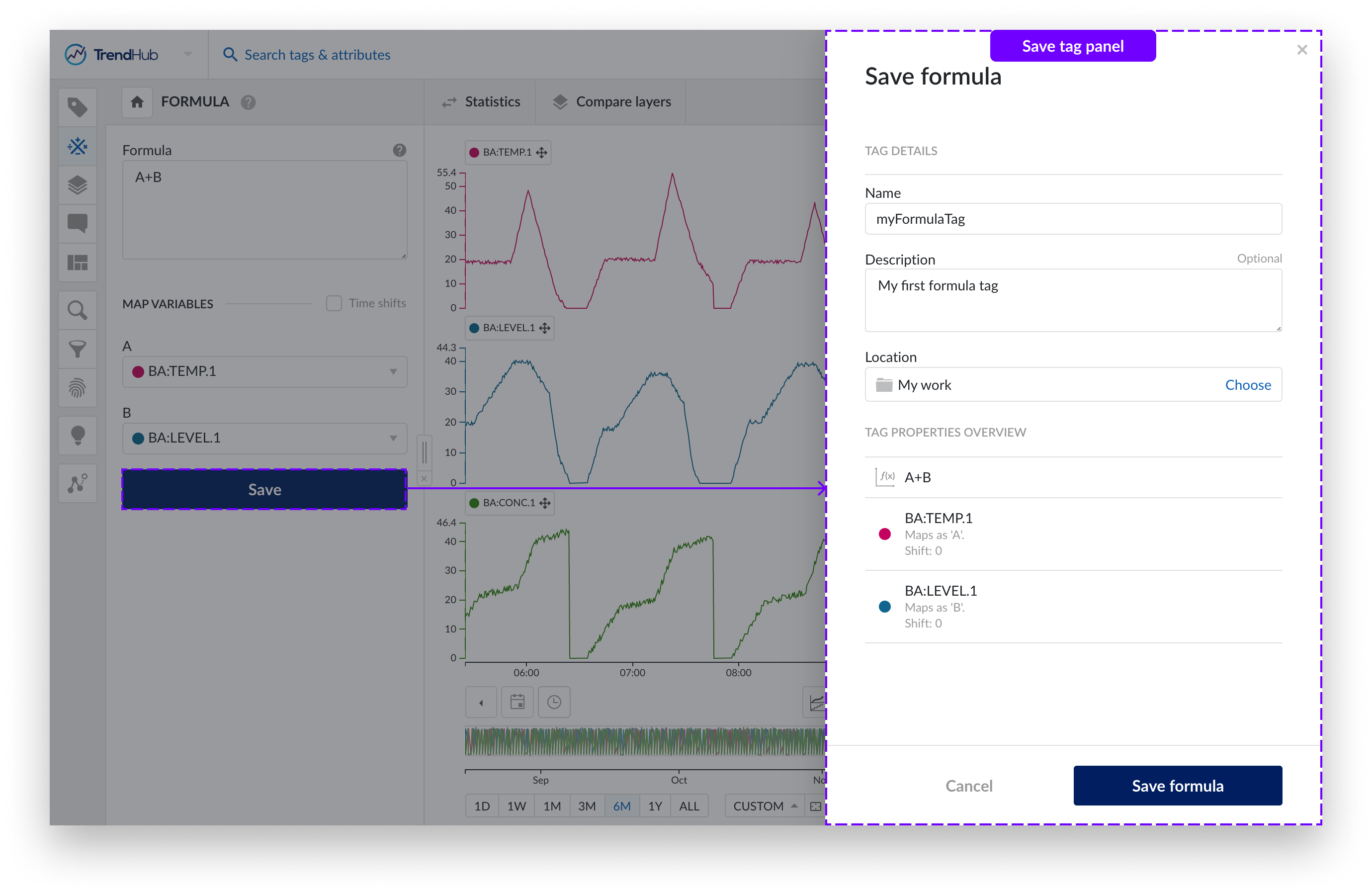Viewport: 1372px width, 895px height.
Task: Click the Choose location link
Action: tap(1248, 385)
